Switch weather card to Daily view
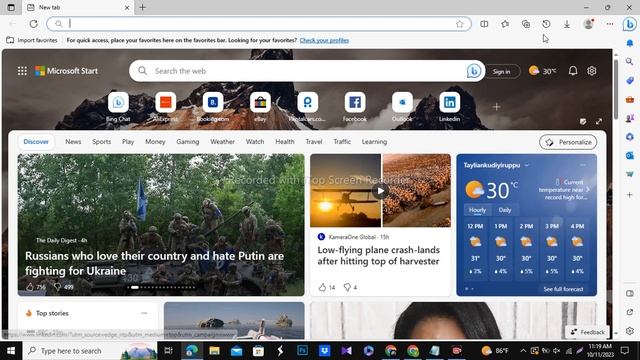This screenshot has width=640, height=360. point(505,210)
